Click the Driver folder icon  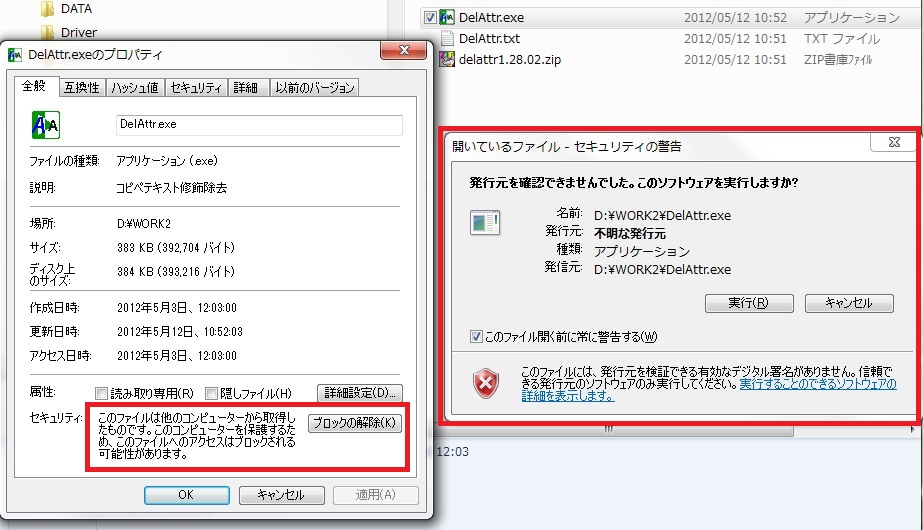[x=46, y=33]
